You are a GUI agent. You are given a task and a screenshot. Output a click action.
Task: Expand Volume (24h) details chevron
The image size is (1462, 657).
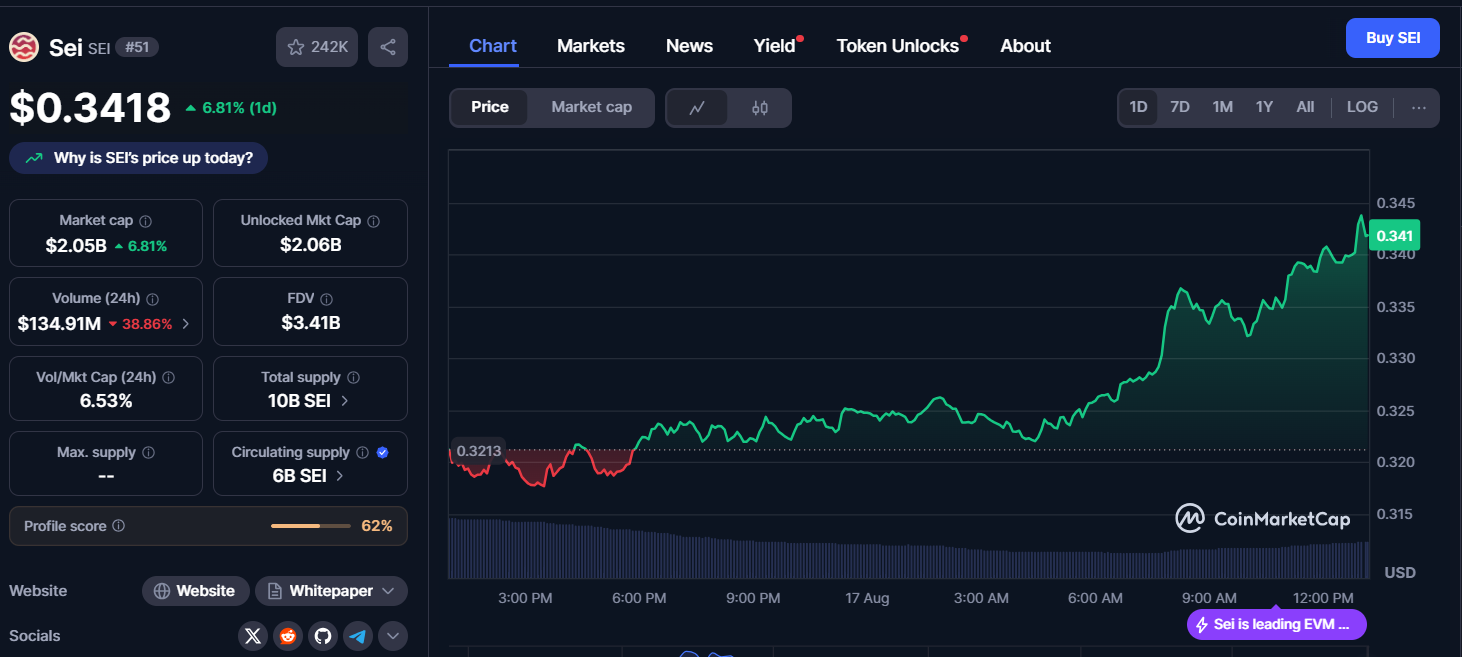[185, 324]
